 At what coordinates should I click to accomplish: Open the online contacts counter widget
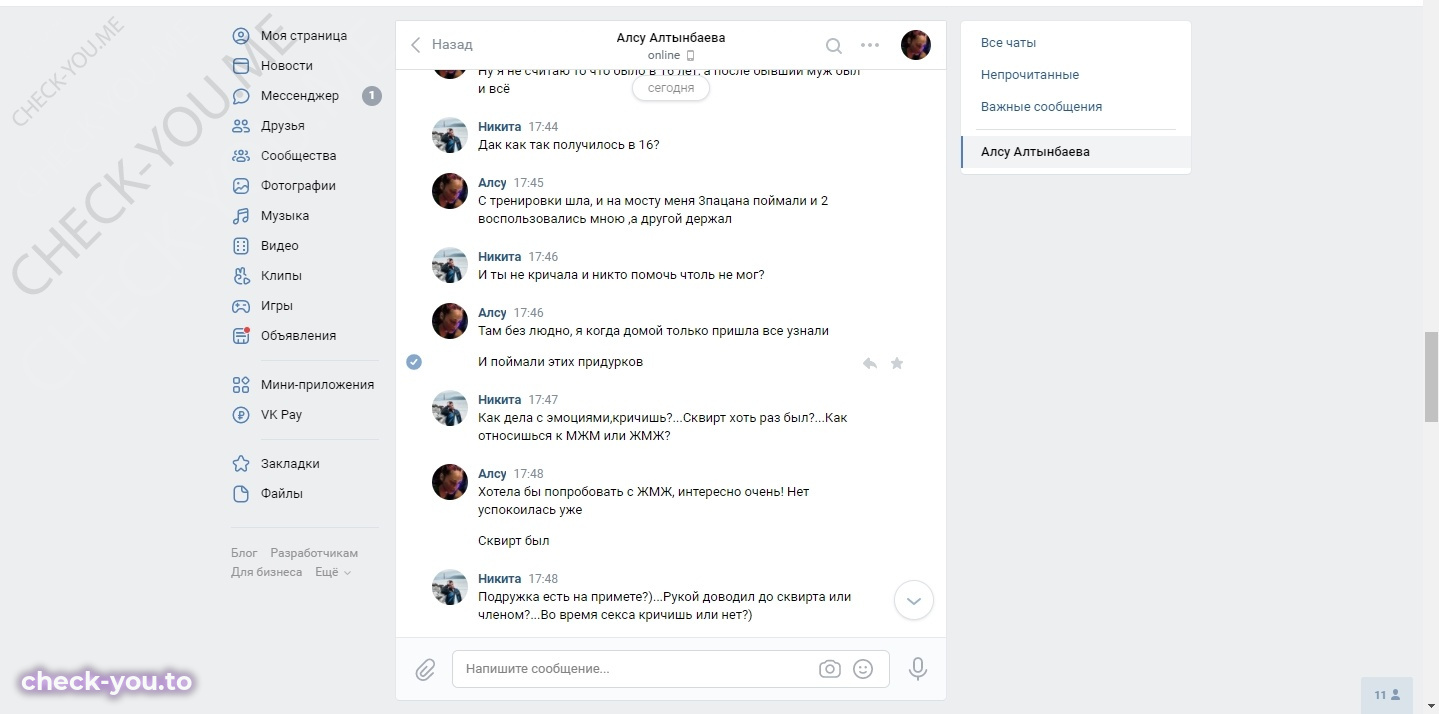(x=1387, y=695)
